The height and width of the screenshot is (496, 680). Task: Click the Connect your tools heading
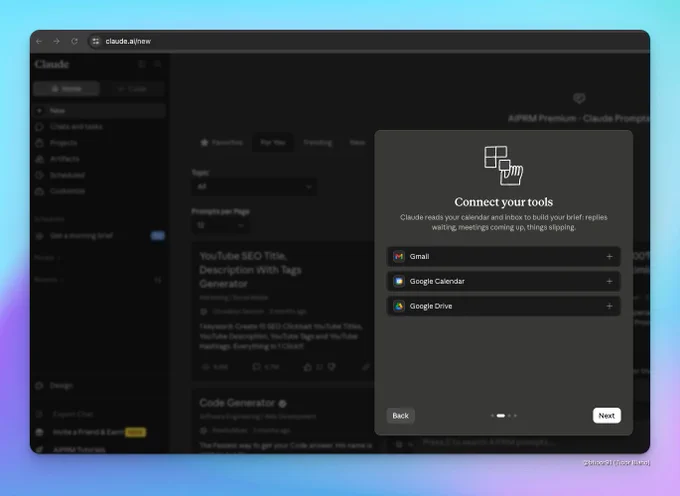(x=503, y=202)
